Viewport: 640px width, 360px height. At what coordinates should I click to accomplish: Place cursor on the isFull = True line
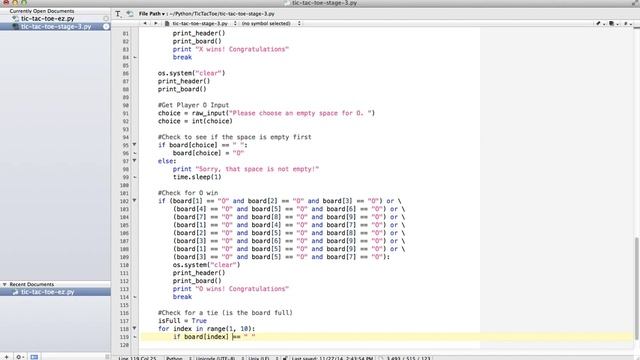[x=182, y=321]
